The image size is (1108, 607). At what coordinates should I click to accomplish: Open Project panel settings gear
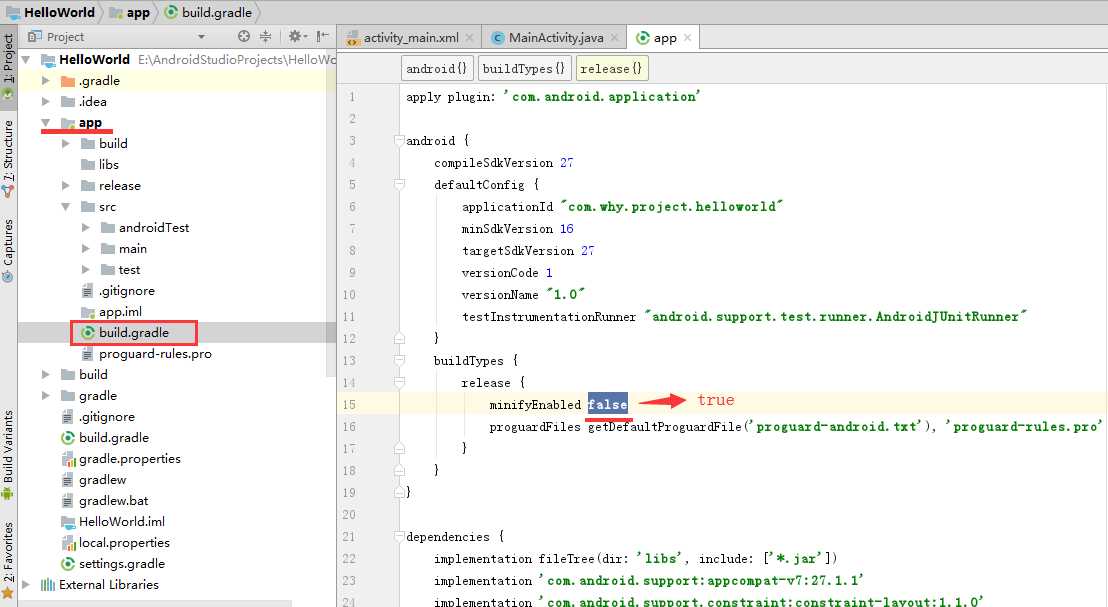295,36
